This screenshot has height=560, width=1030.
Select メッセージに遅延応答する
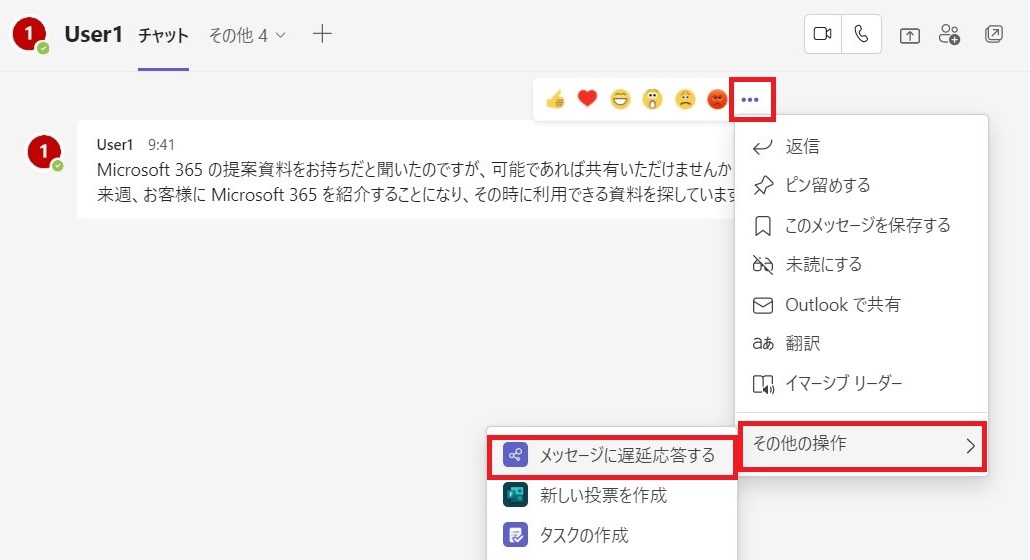612,456
